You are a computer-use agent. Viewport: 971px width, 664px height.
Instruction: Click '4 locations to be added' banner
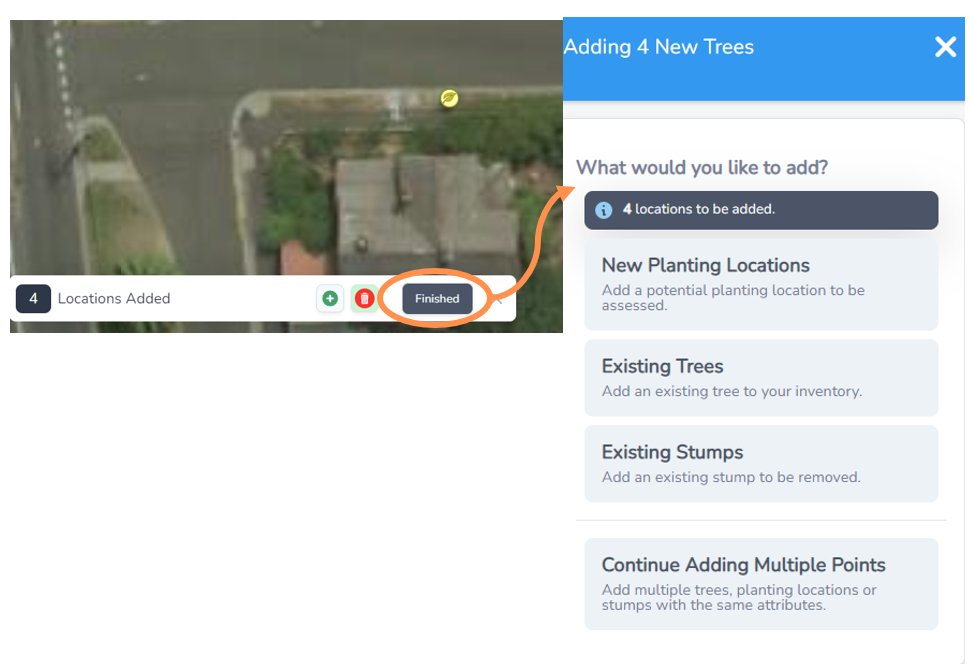pos(761,210)
